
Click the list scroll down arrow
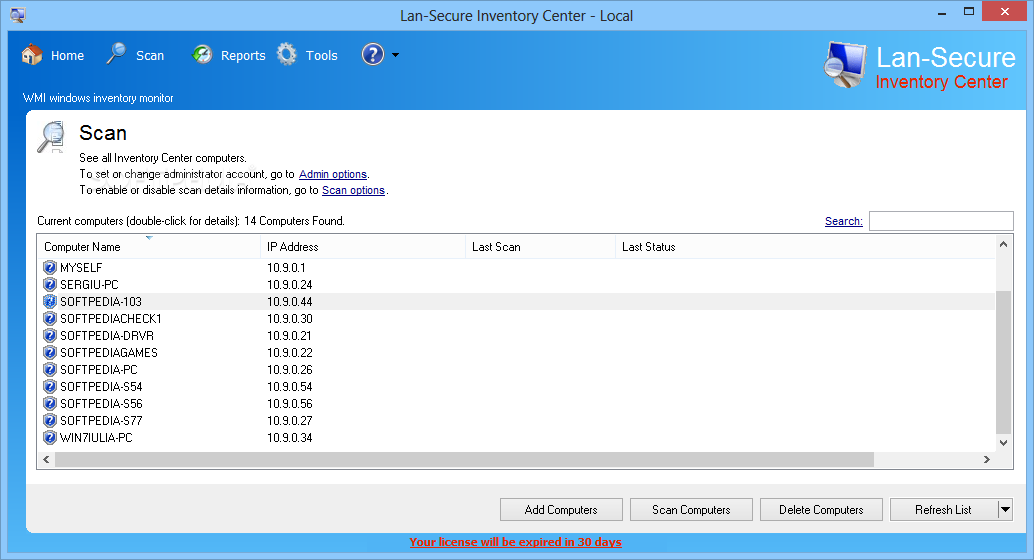(x=1003, y=443)
